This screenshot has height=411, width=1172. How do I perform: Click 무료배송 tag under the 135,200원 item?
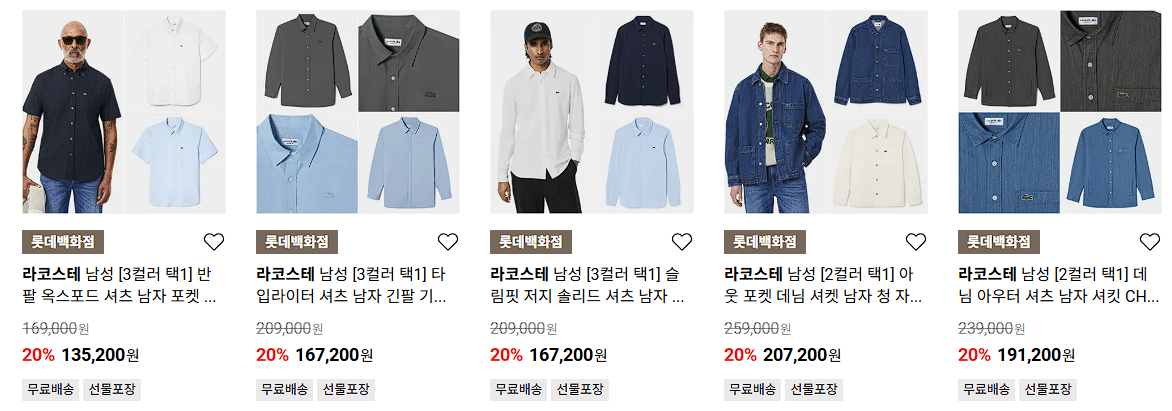[x=51, y=389]
